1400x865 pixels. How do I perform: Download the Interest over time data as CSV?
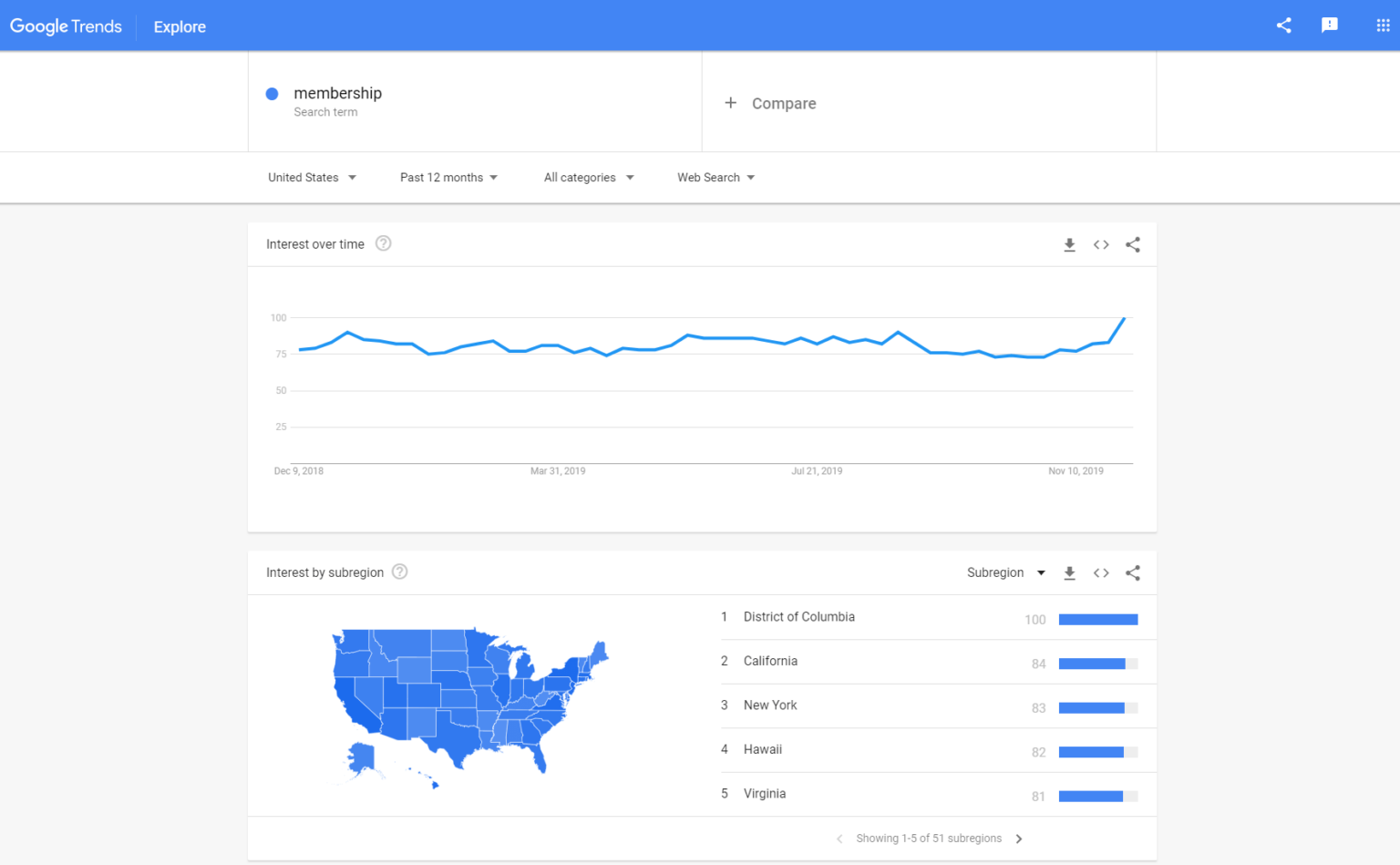click(1069, 244)
